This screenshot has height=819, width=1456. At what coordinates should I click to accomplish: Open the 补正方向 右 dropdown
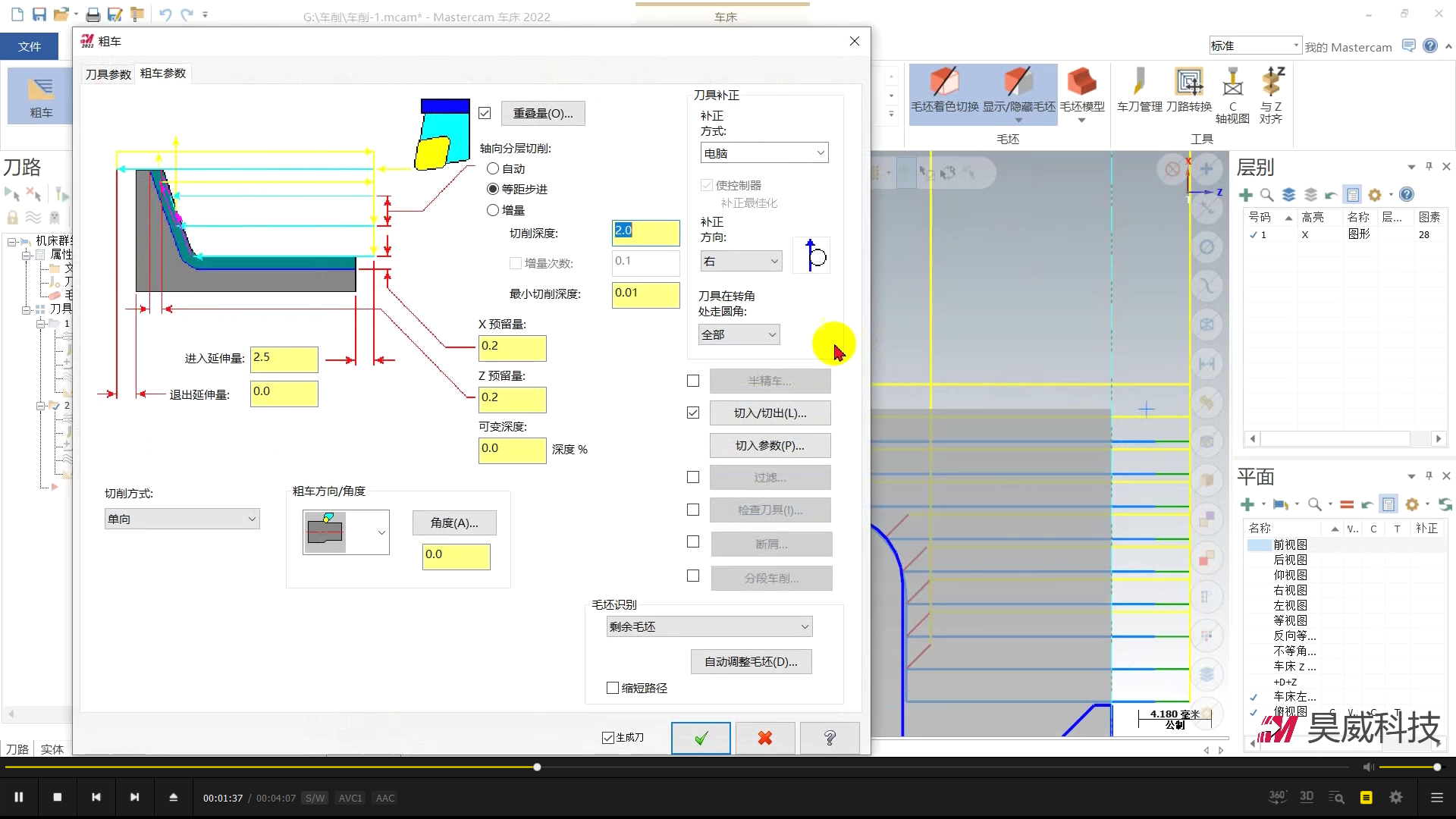[x=741, y=261]
